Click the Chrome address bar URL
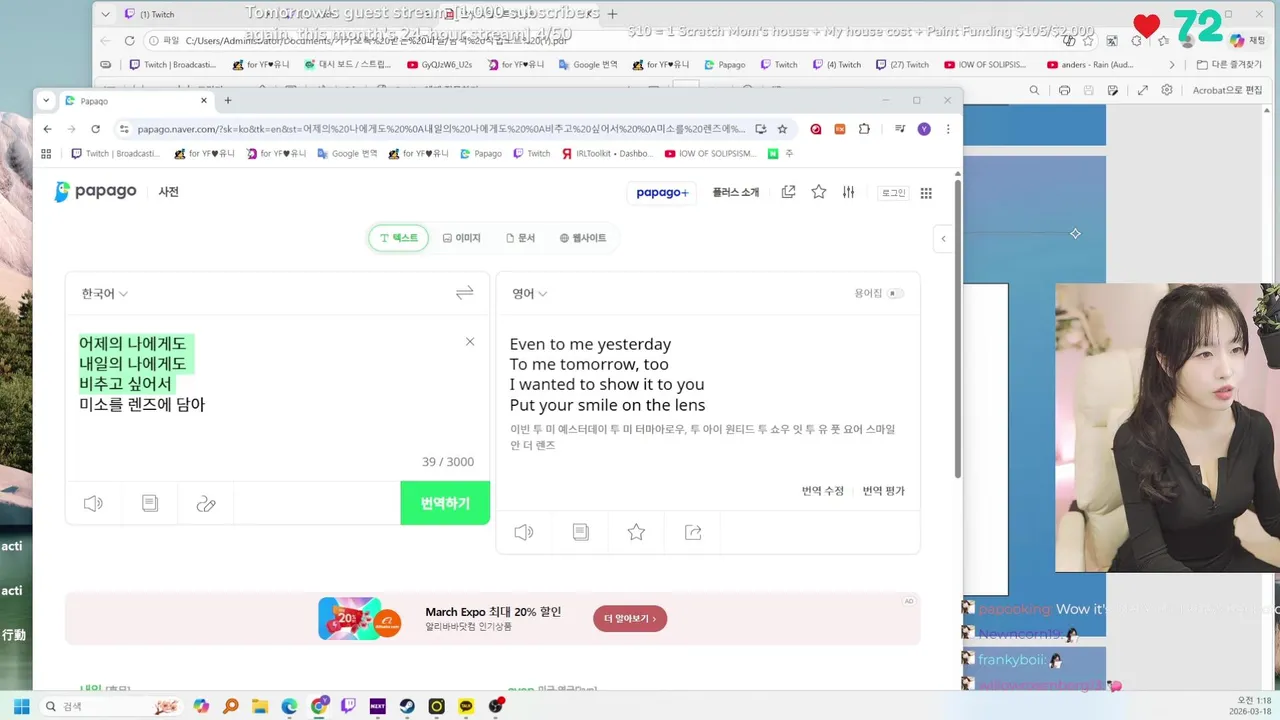 pyautogui.click(x=440, y=129)
